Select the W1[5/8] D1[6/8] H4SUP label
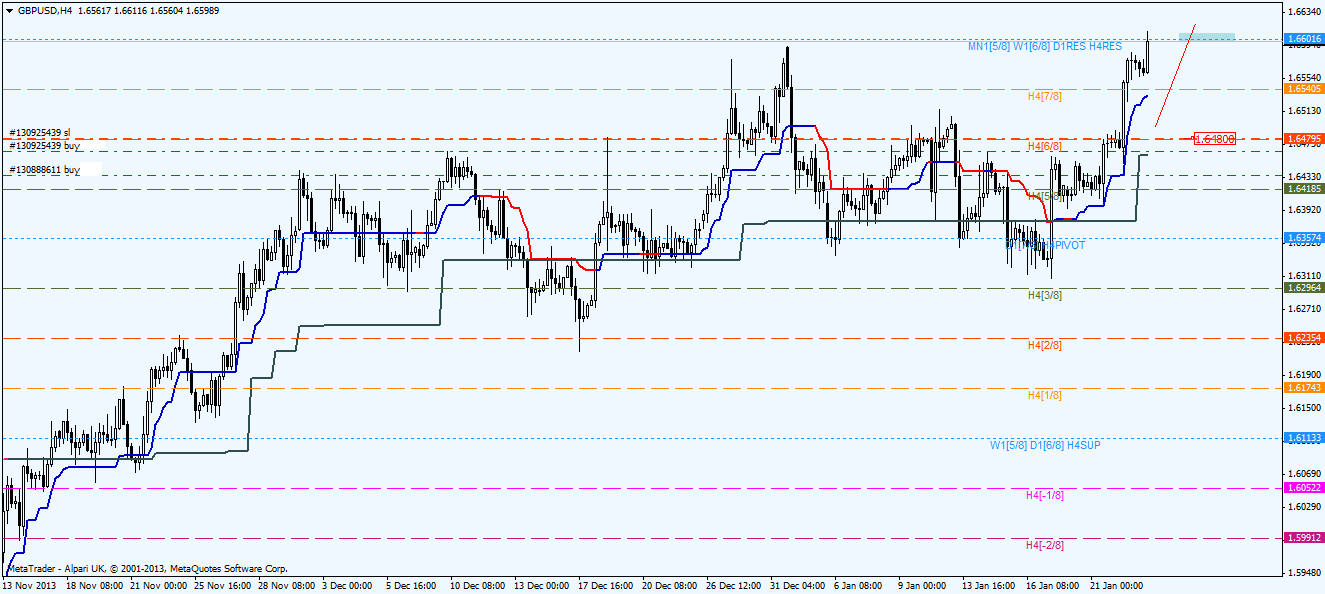 [x=1045, y=445]
